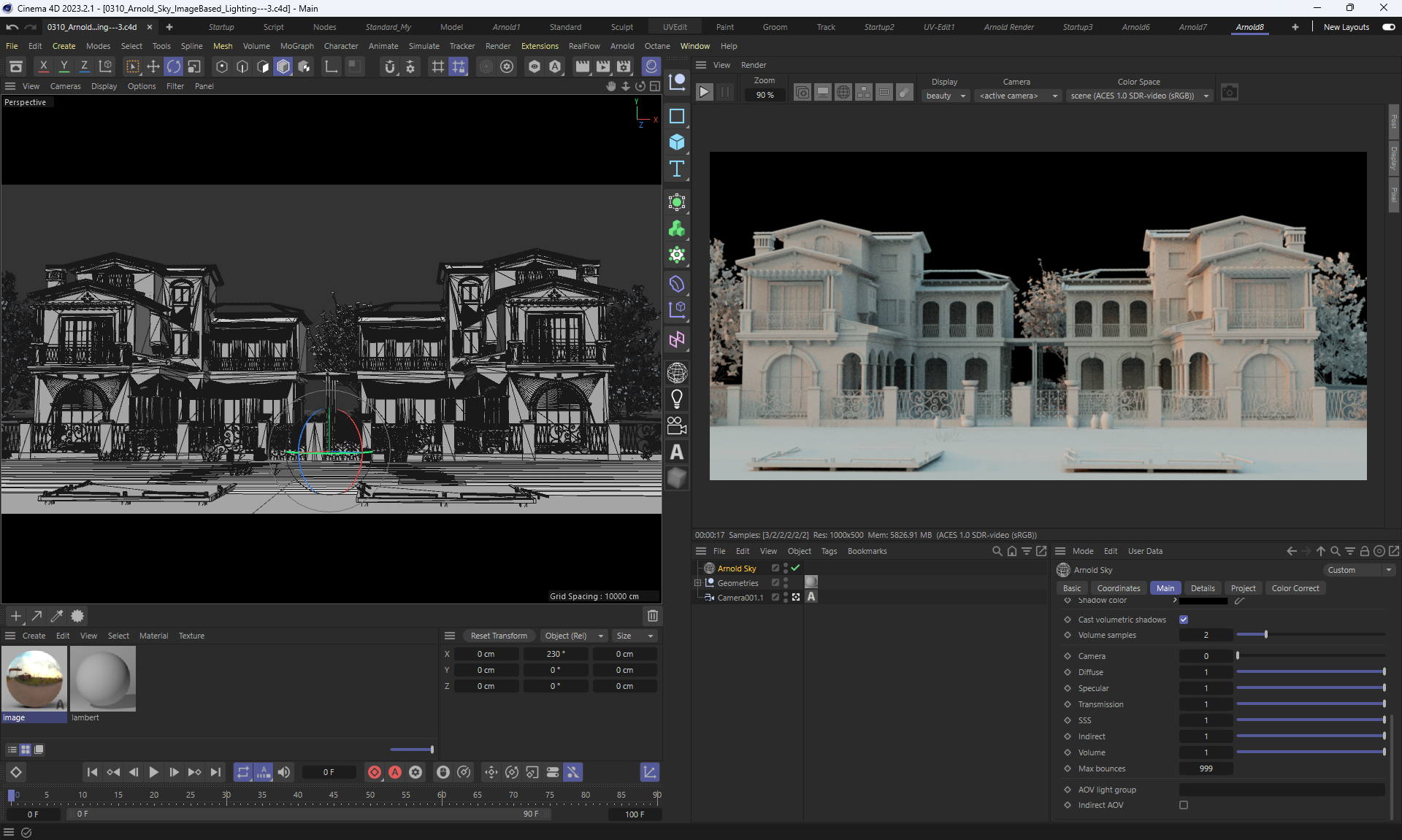Click the Reset Transform button
Image resolution: width=1402 pixels, height=840 pixels.
pos(499,636)
